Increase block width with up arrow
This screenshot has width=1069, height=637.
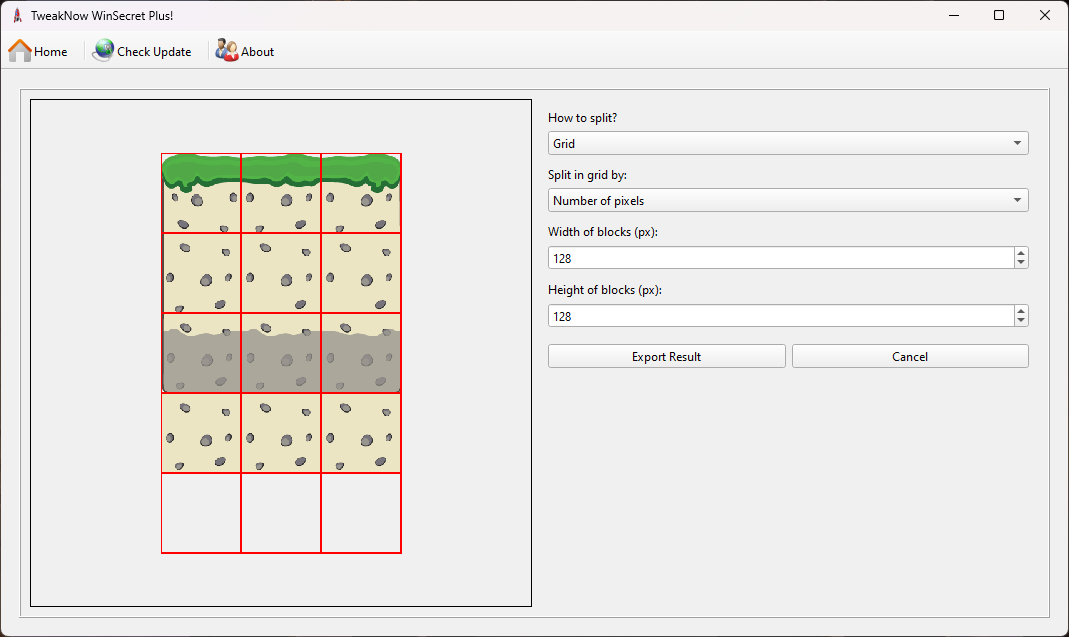(1020, 253)
